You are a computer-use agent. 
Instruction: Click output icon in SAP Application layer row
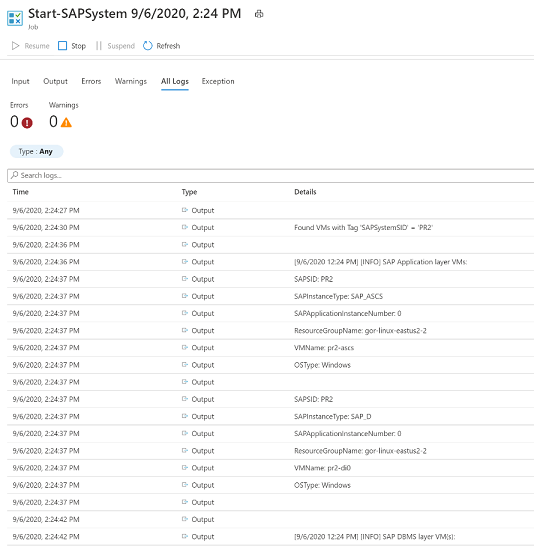tap(185, 262)
